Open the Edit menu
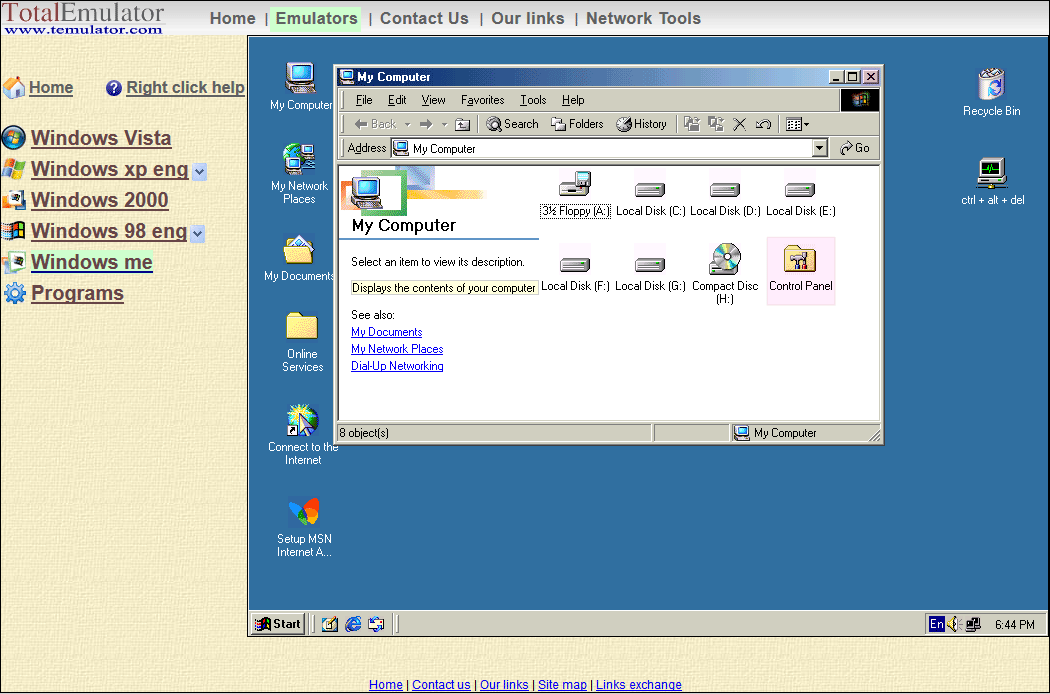The height and width of the screenshot is (694, 1050). [397, 100]
